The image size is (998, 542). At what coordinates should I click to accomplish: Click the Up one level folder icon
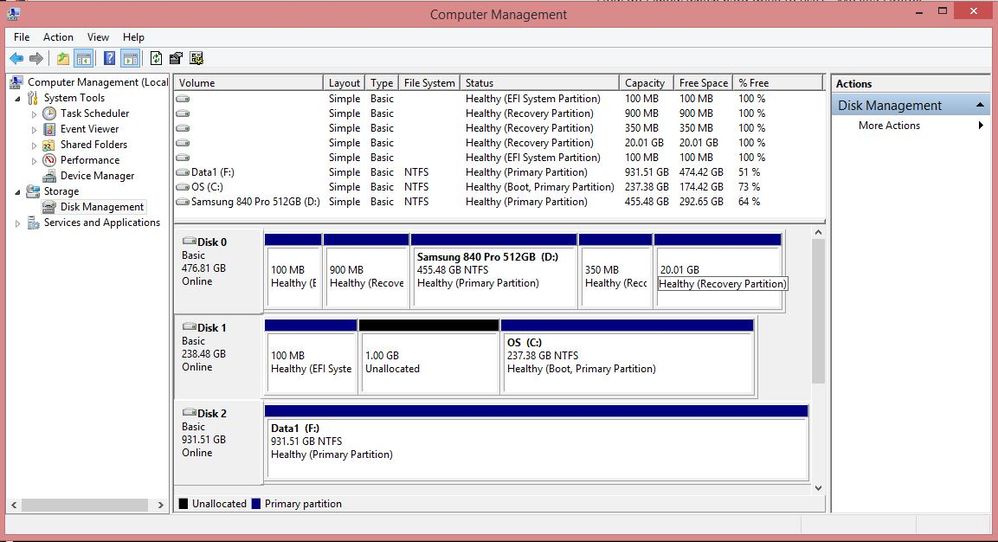pyautogui.click(x=63, y=59)
